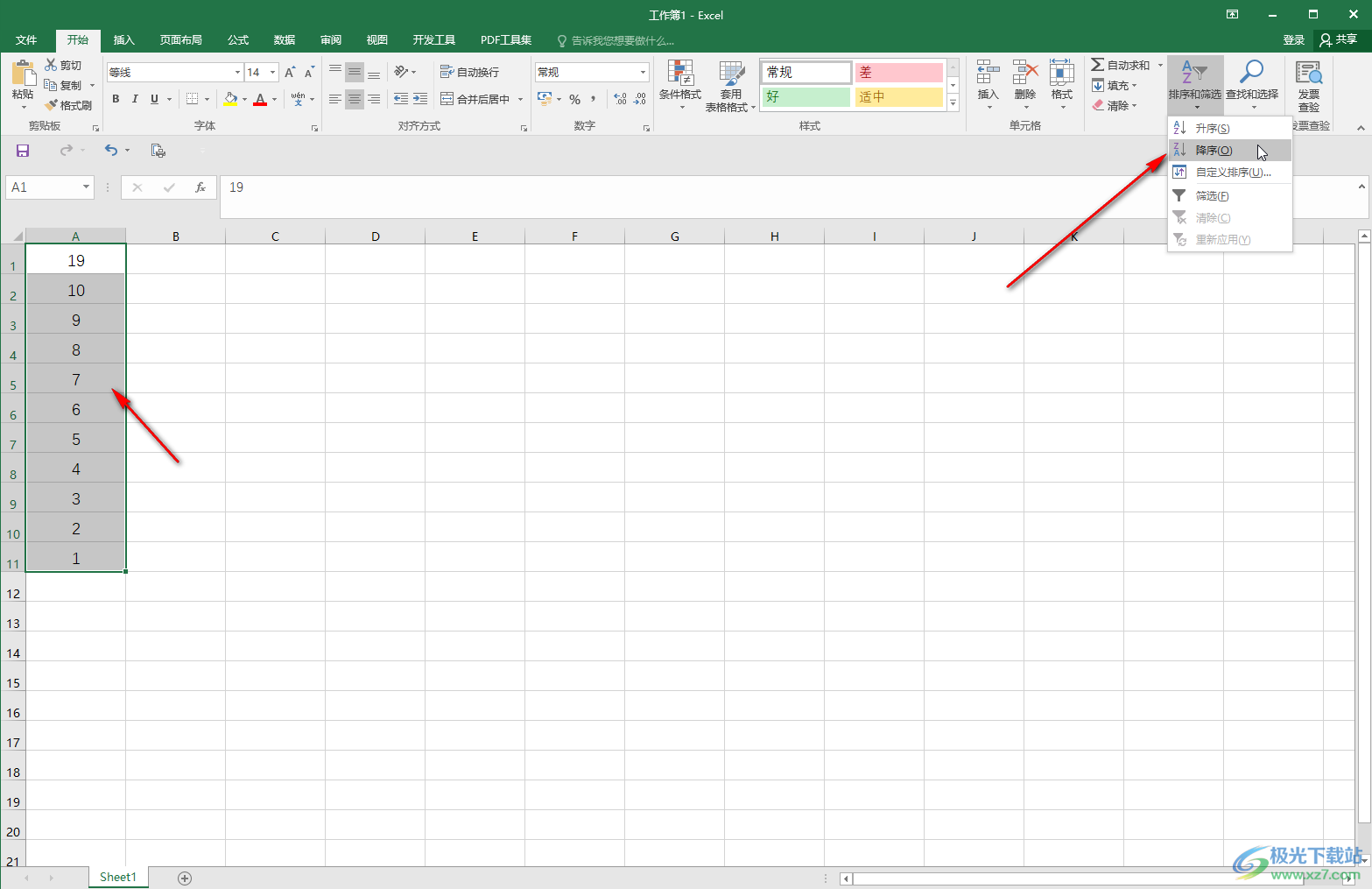
Task: Expand Merge and Center dropdown arrow
Action: tap(520, 99)
